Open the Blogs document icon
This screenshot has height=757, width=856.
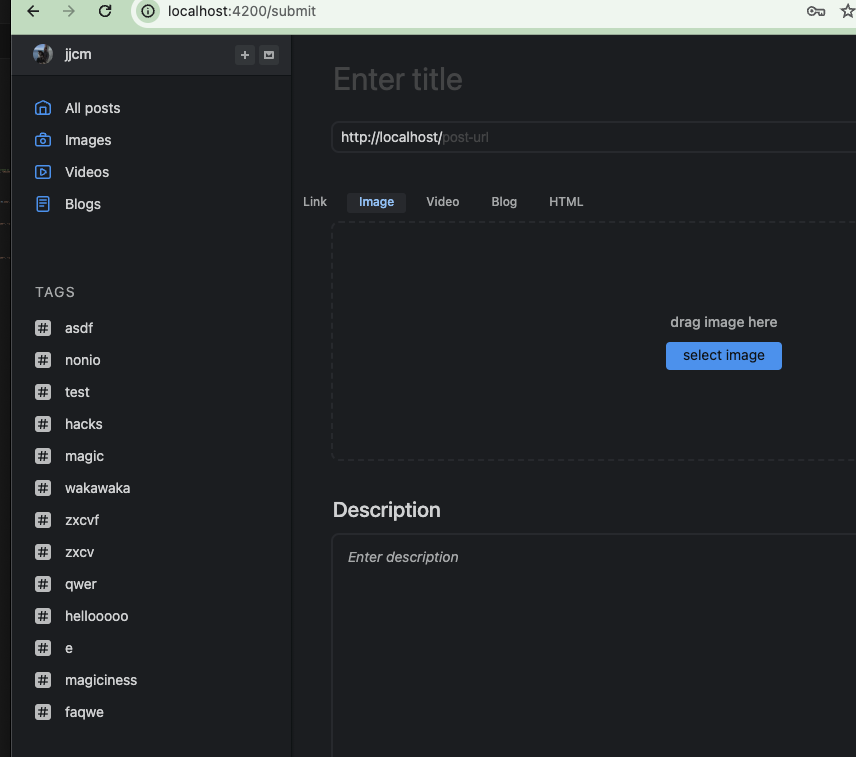43,204
